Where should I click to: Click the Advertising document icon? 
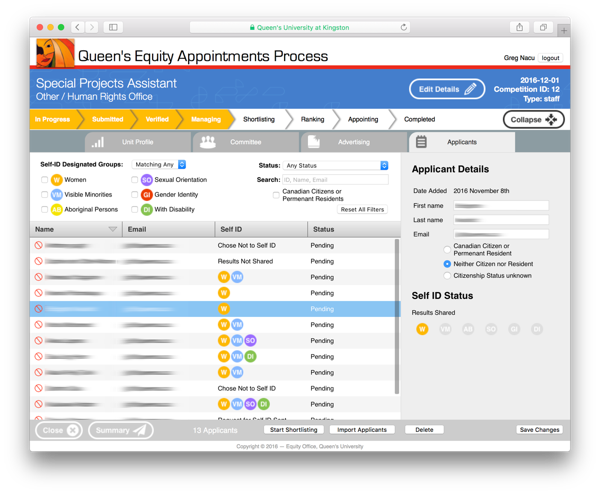point(313,142)
